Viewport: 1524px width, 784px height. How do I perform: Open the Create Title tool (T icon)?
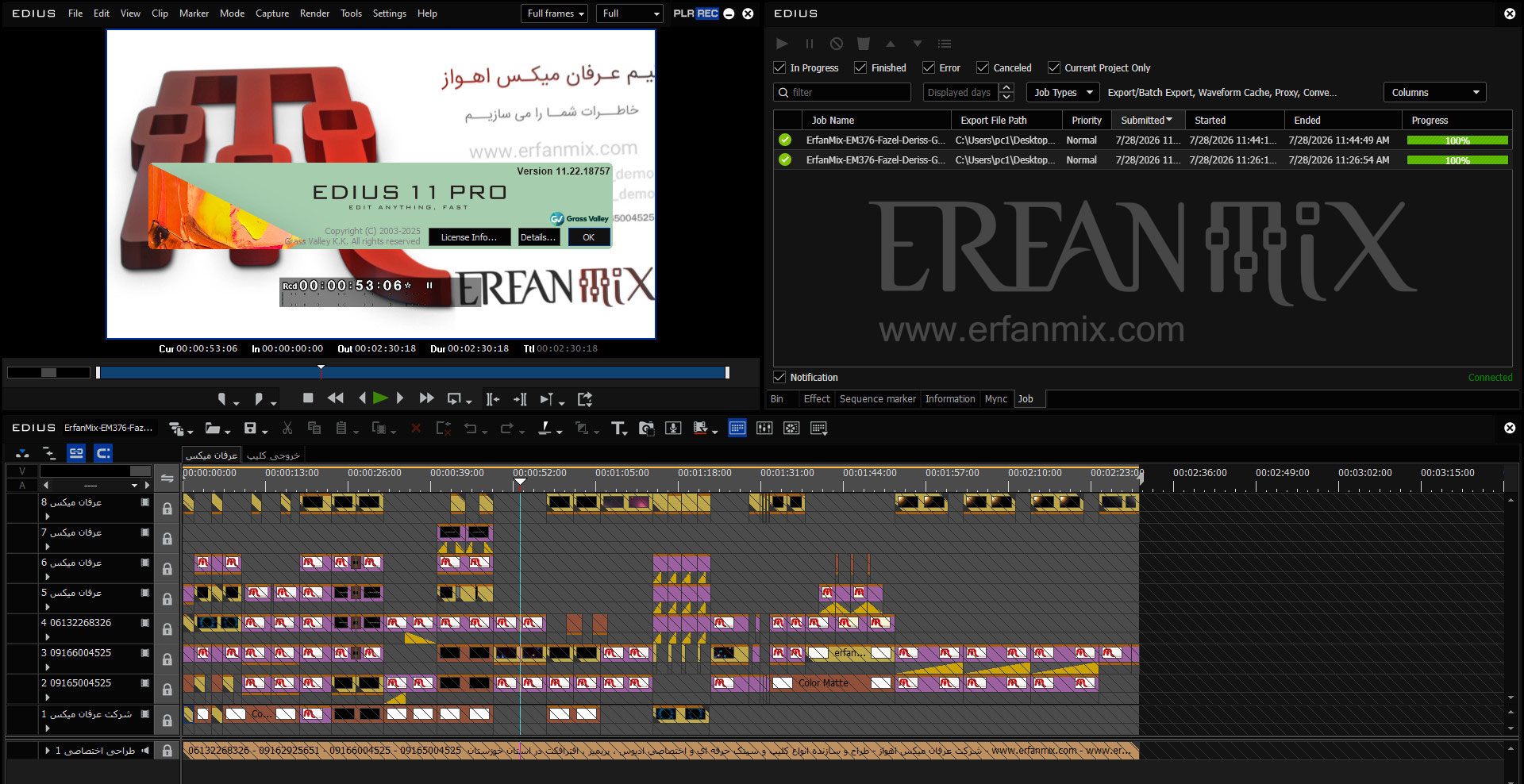tap(619, 429)
